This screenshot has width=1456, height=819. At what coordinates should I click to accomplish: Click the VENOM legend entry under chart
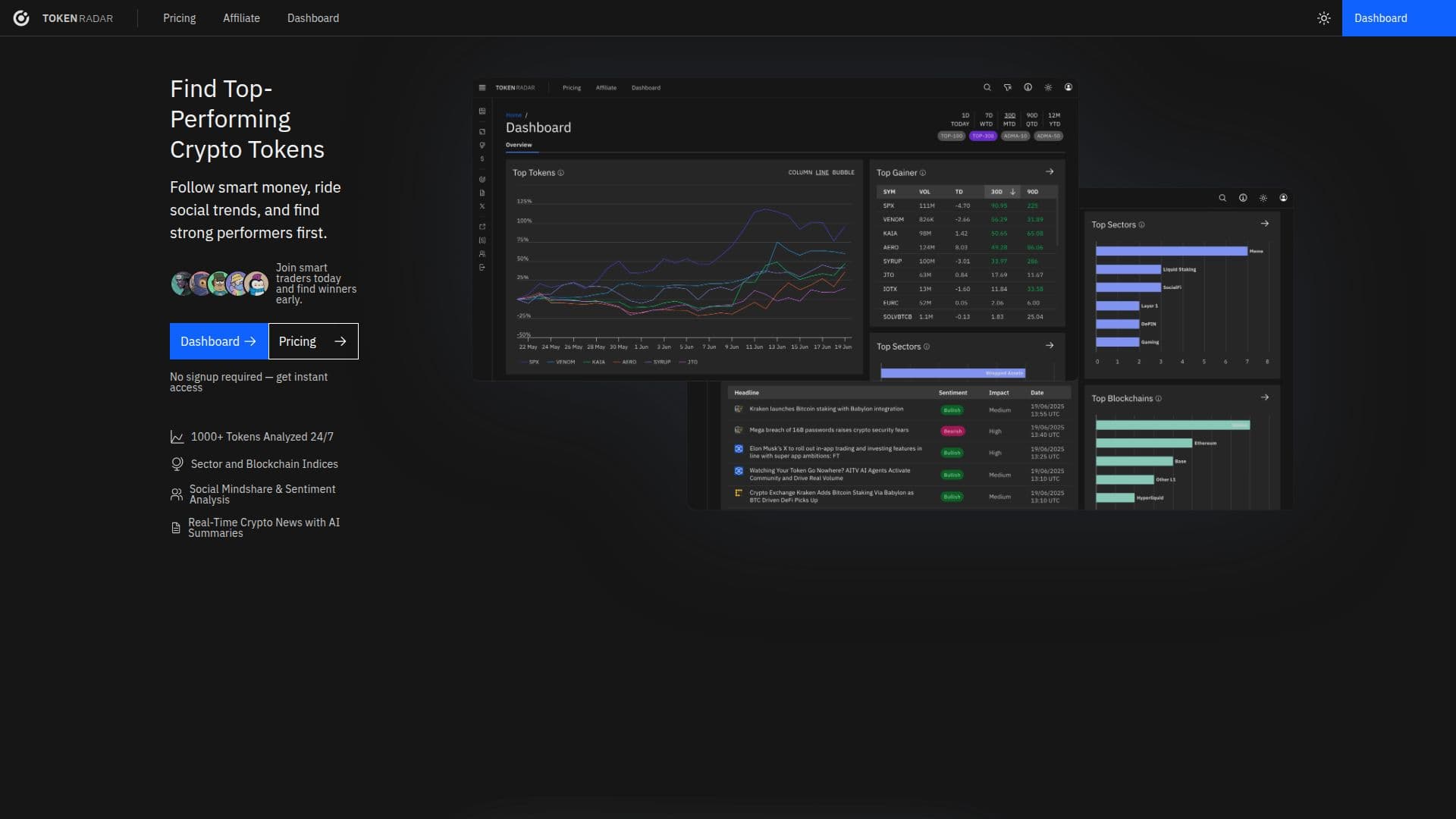562,362
